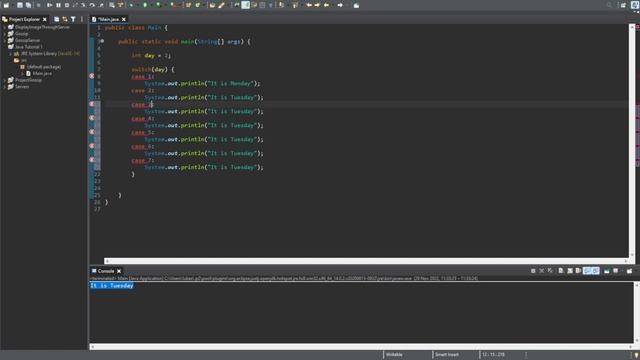640x360 pixels.
Task: Click the Save icon in toolbar
Action: [20, 5]
